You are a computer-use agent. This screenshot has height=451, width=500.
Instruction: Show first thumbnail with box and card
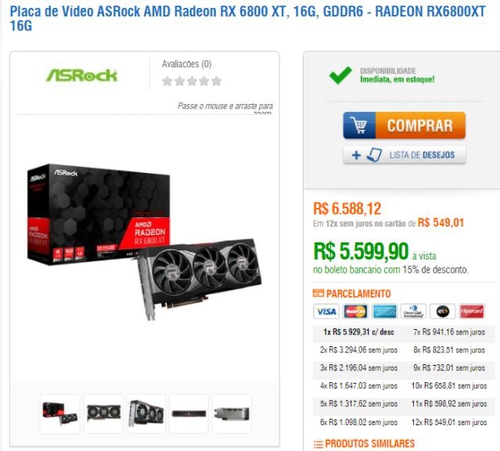coord(60,414)
